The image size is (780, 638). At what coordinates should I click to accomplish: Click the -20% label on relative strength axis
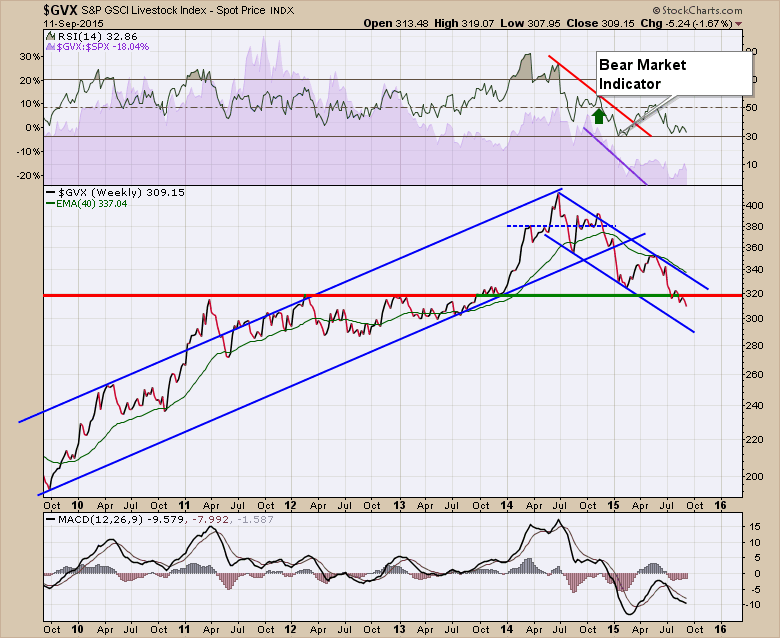(x=28, y=176)
